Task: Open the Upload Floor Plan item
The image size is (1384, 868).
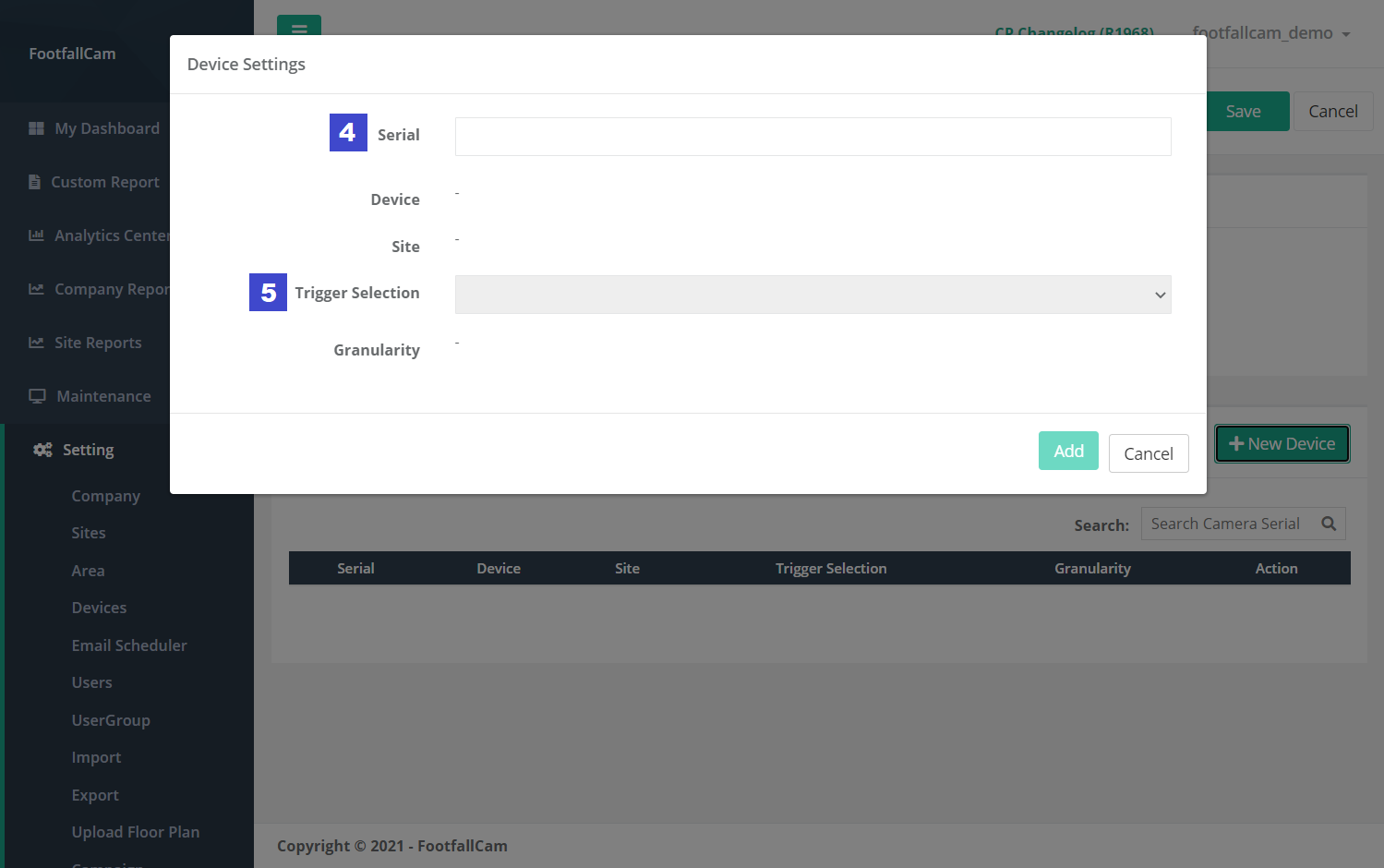Action: [136, 832]
